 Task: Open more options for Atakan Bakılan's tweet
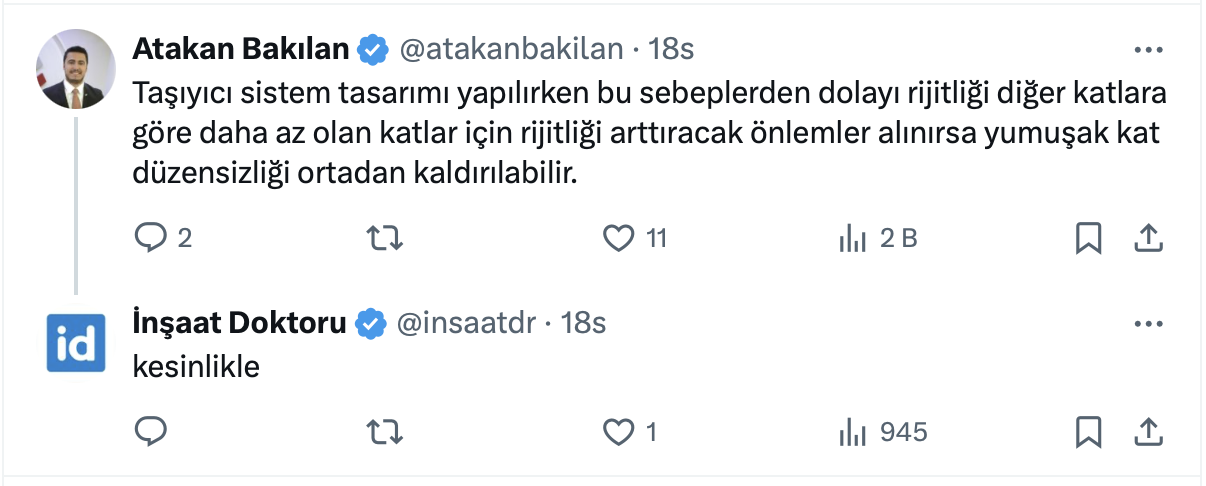pos(1147,49)
